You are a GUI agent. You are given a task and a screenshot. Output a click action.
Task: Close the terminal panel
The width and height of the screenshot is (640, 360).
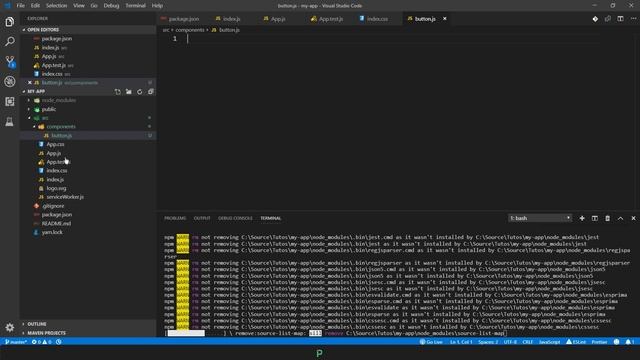(633, 218)
